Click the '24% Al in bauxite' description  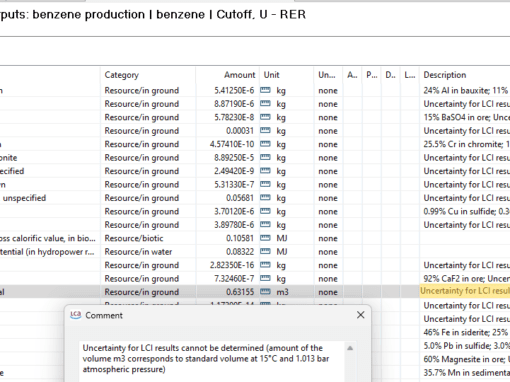click(465, 90)
